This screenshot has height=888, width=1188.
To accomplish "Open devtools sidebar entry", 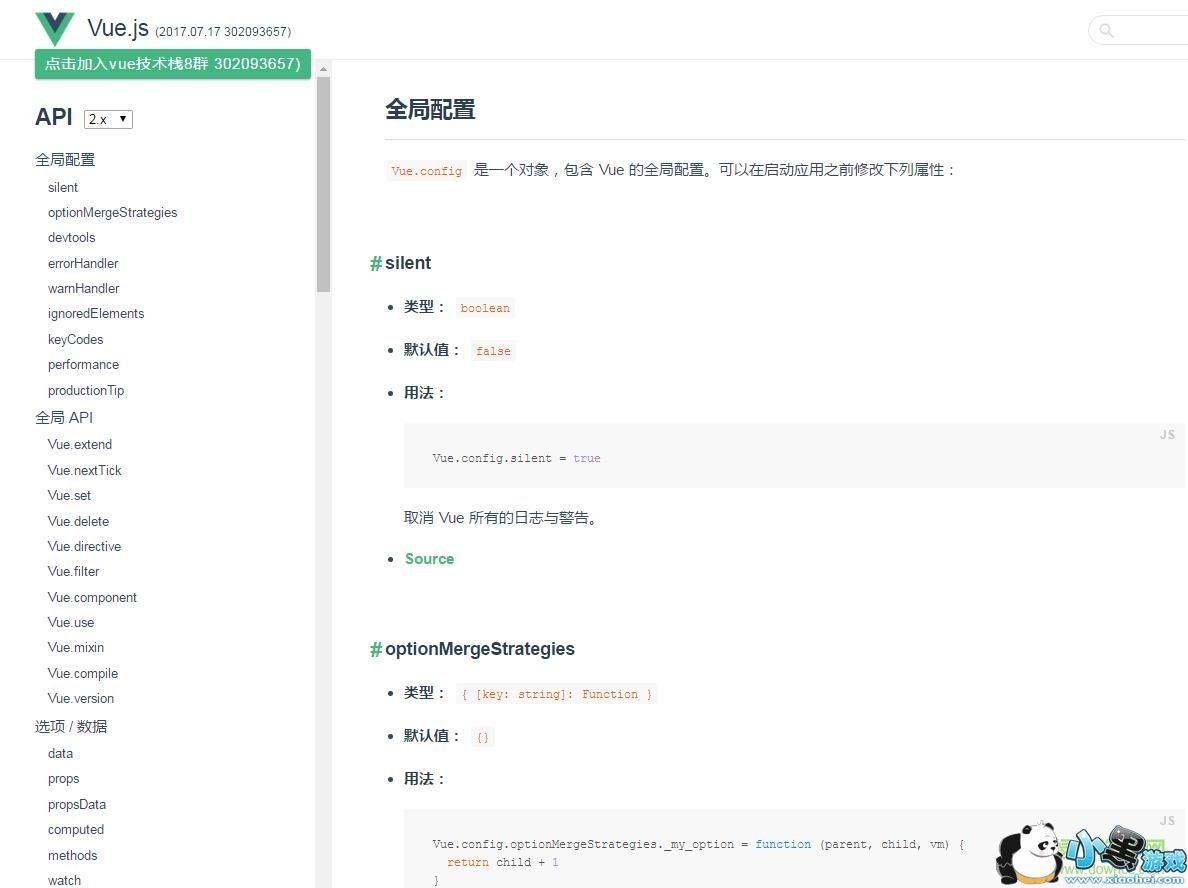I will point(71,237).
